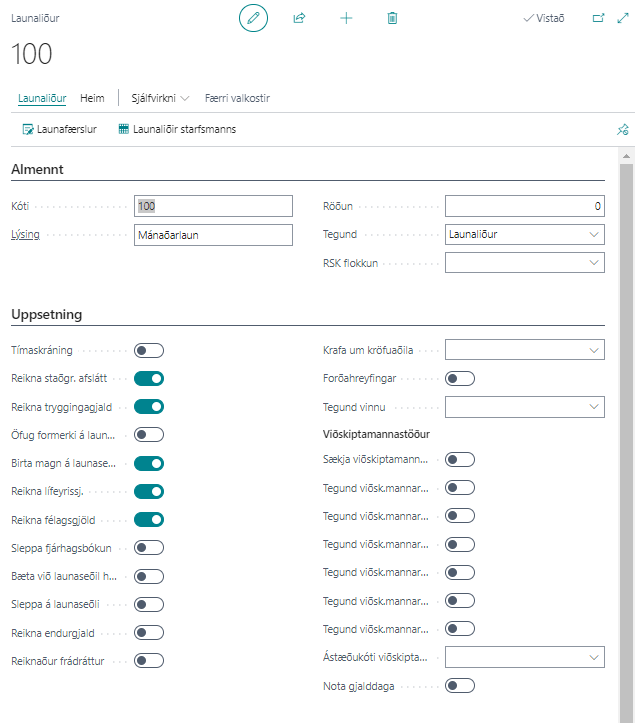
Task: Click Færri valkostir link
Action: [237, 98]
